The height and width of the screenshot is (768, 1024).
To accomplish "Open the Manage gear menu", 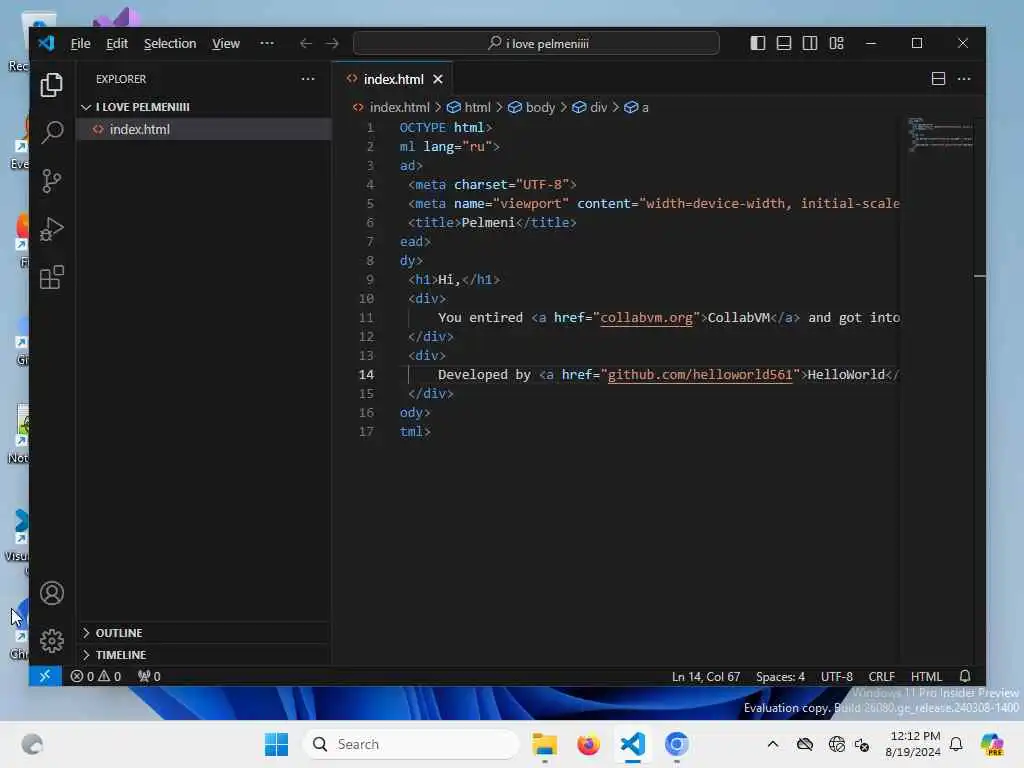I will click(52, 641).
